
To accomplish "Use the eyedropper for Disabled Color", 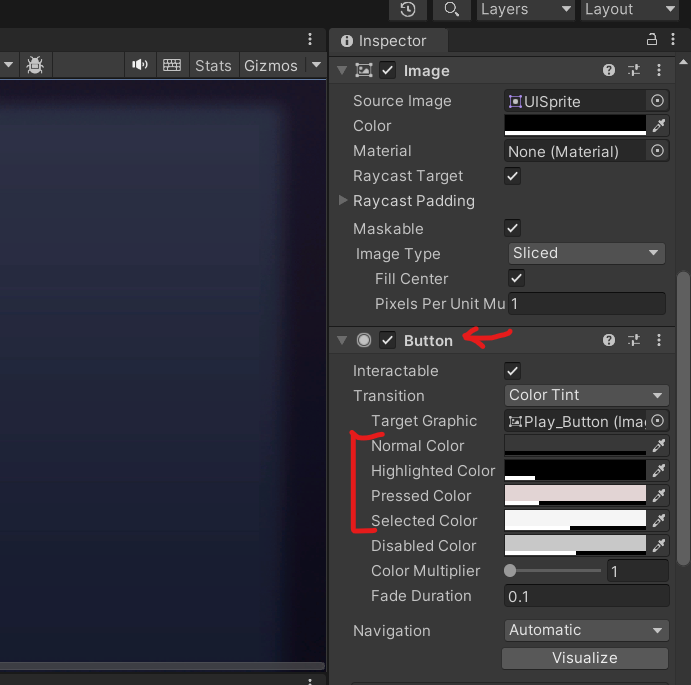I will (658, 545).
